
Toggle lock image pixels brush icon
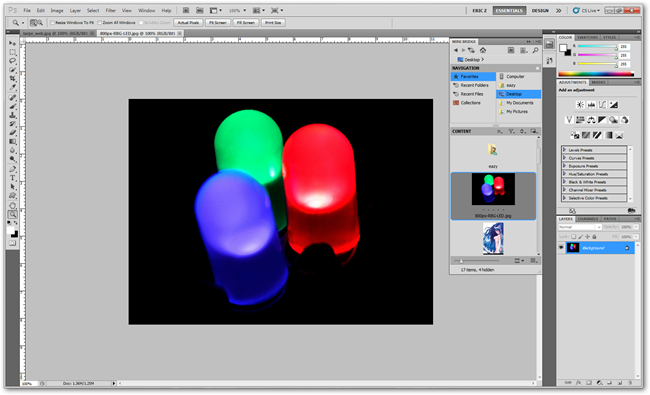click(580, 237)
